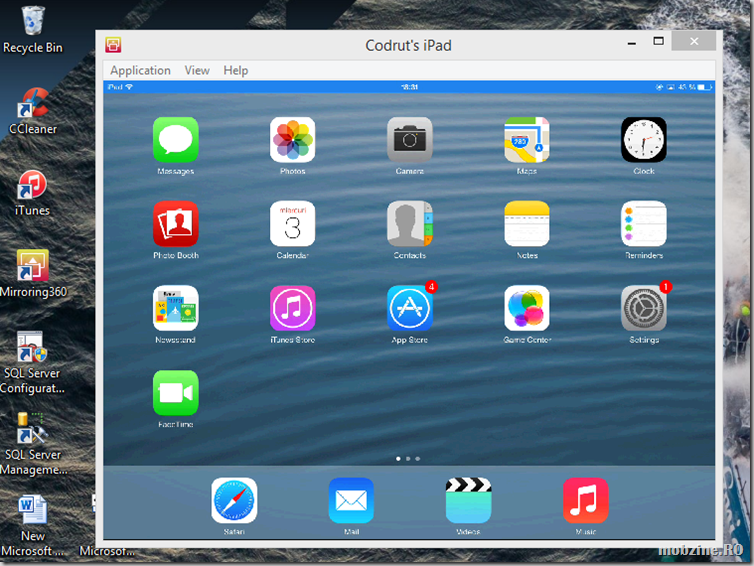Image resolution: width=754 pixels, height=566 pixels.
Task: Launch the Camera app
Action: pyautogui.click(x=410, y=140)
